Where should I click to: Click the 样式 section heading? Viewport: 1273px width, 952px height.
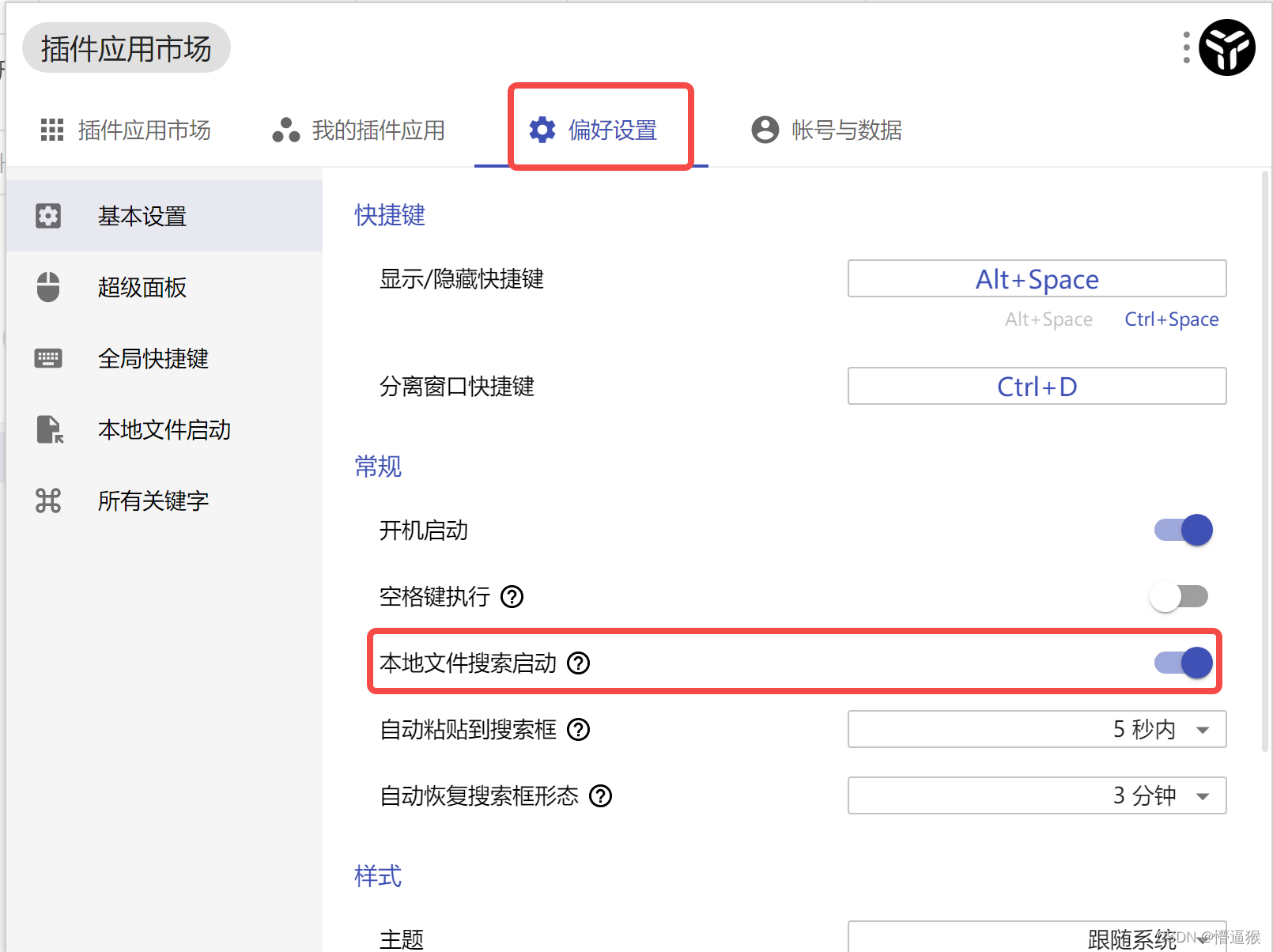[378, 876]
